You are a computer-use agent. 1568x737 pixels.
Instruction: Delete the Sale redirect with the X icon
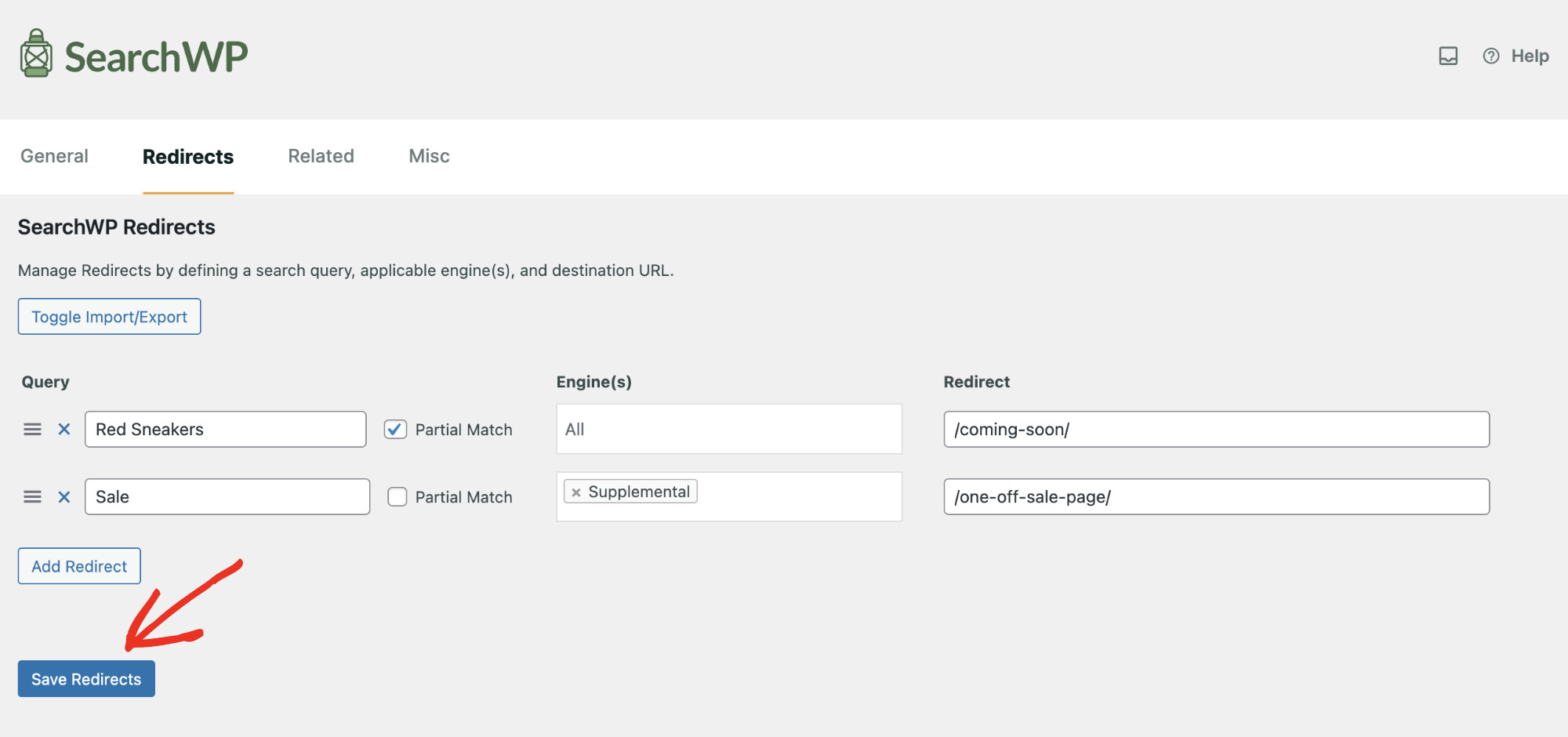click(x=64, y=496)
